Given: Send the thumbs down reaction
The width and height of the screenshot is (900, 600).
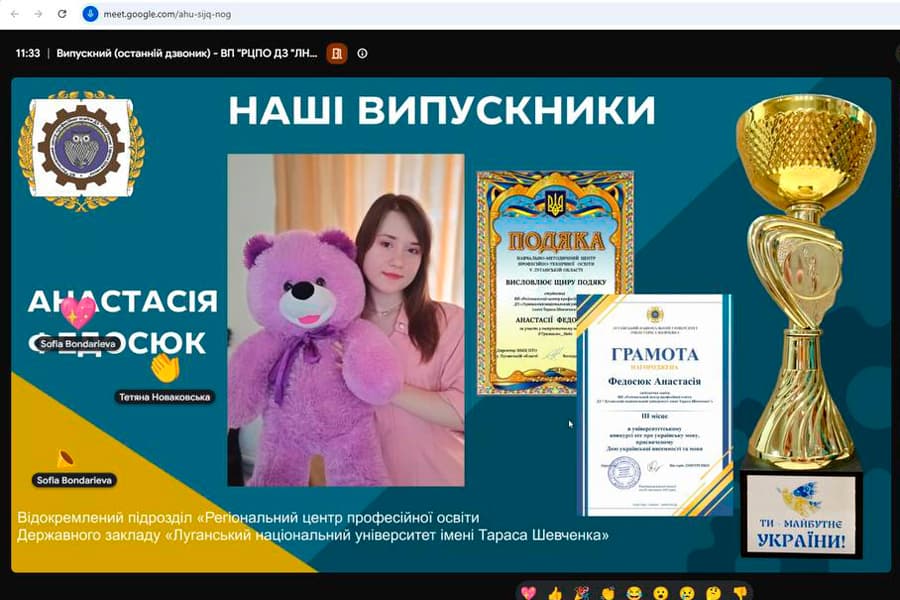Looking at the screenshot, I should pos(740,593).
